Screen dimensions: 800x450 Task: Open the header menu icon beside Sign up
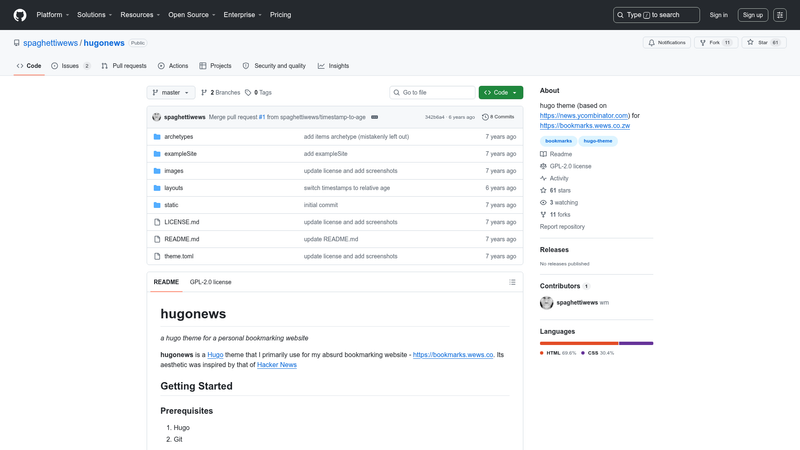tap(780, 15)
